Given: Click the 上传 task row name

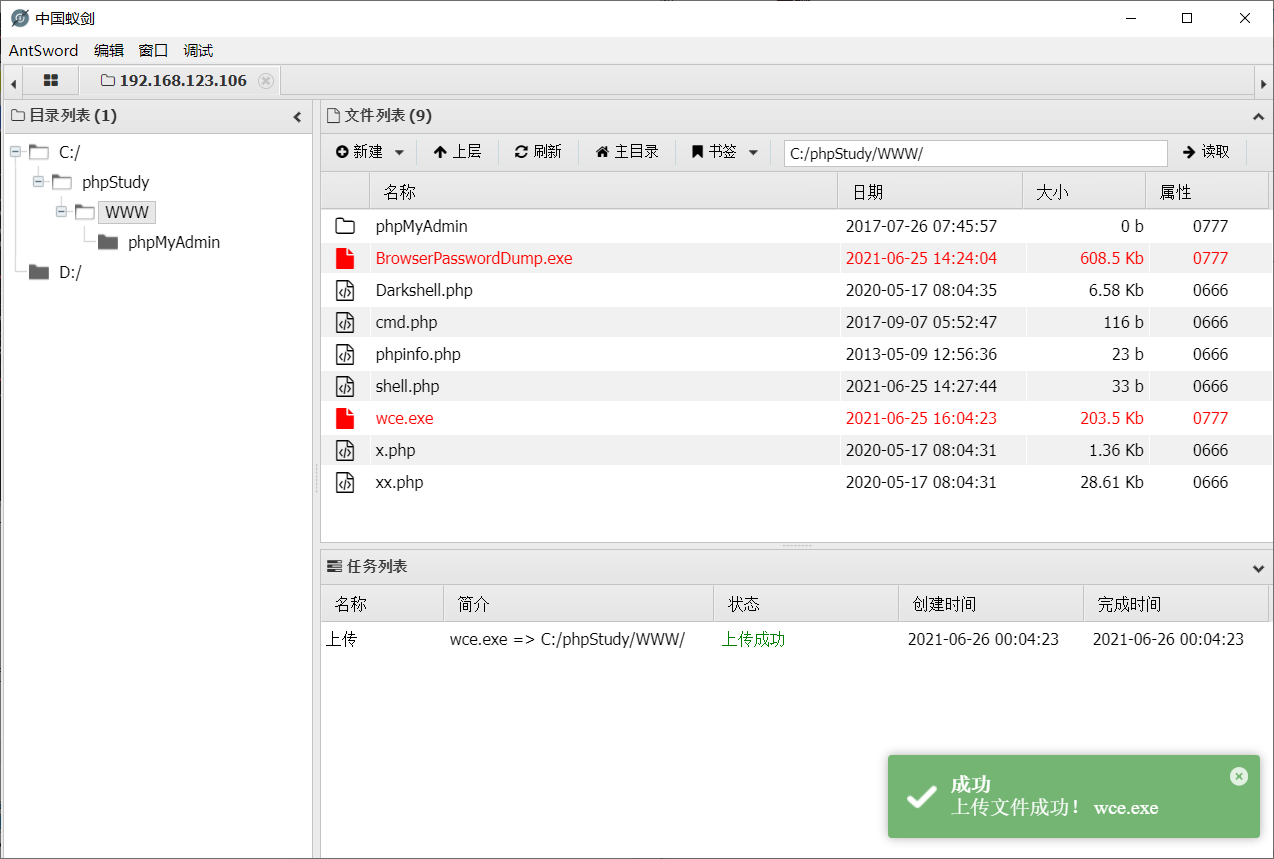Looking at the screenshot, I should (341, 639).
